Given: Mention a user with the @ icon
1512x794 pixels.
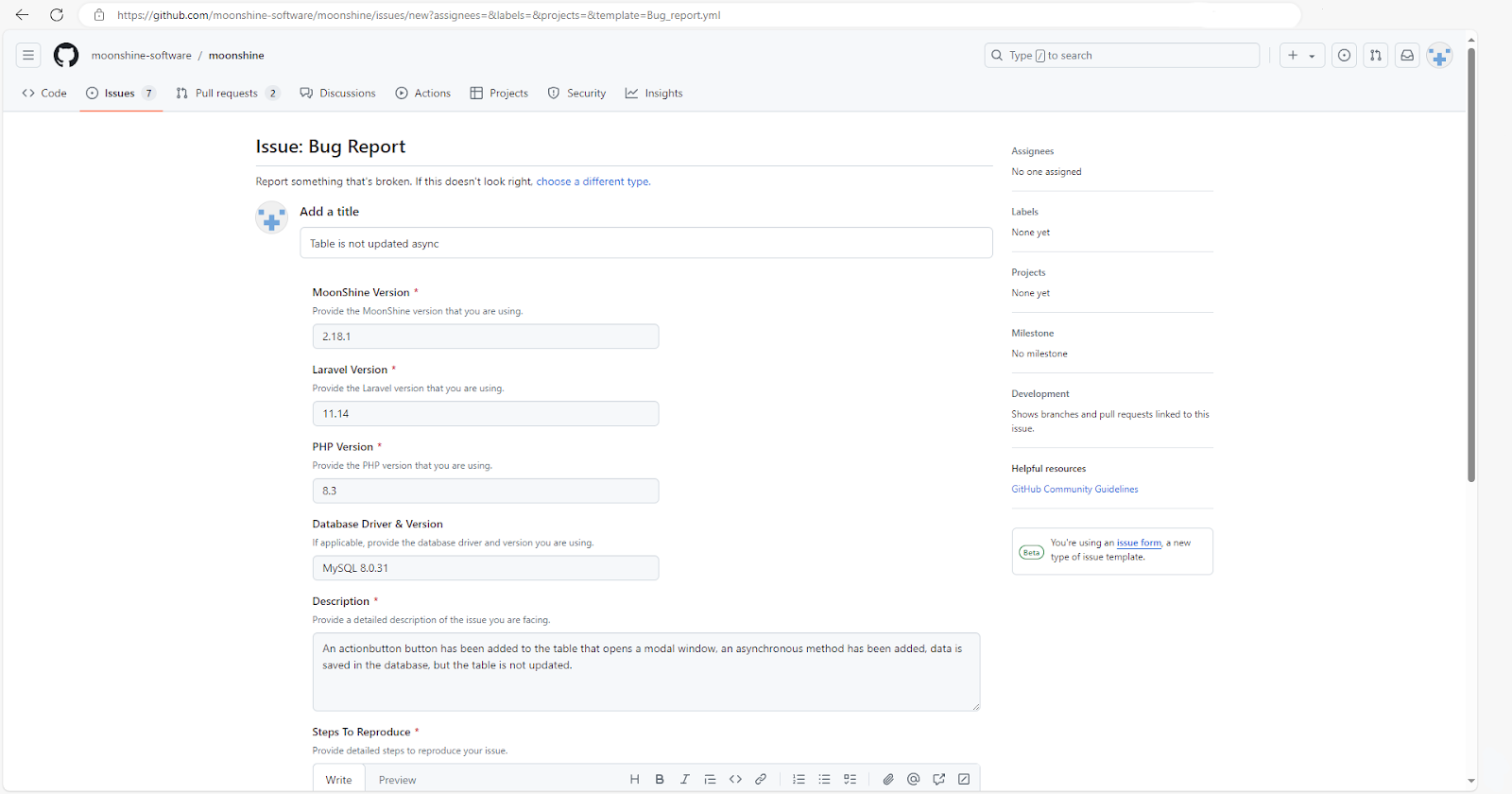Looking at the screenshot, I should [913, 779].
